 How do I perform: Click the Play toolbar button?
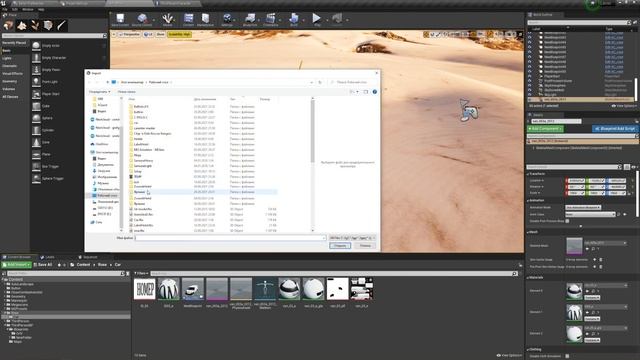pyautogui.click(x=317, y=19)
